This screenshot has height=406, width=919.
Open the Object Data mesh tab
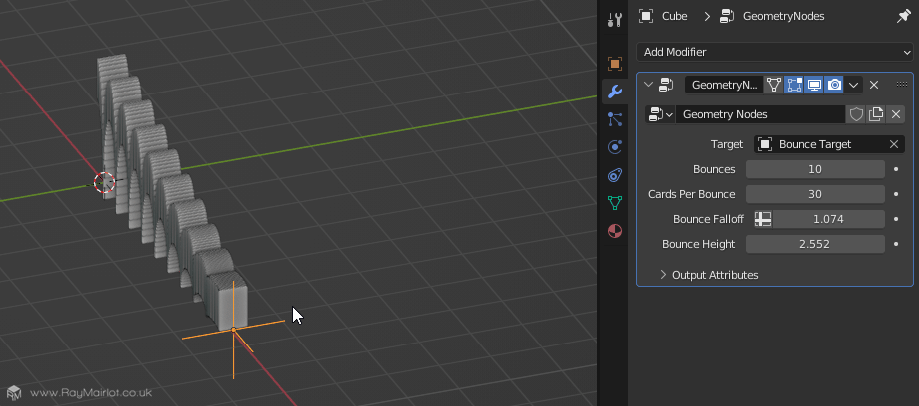[614, 203]
